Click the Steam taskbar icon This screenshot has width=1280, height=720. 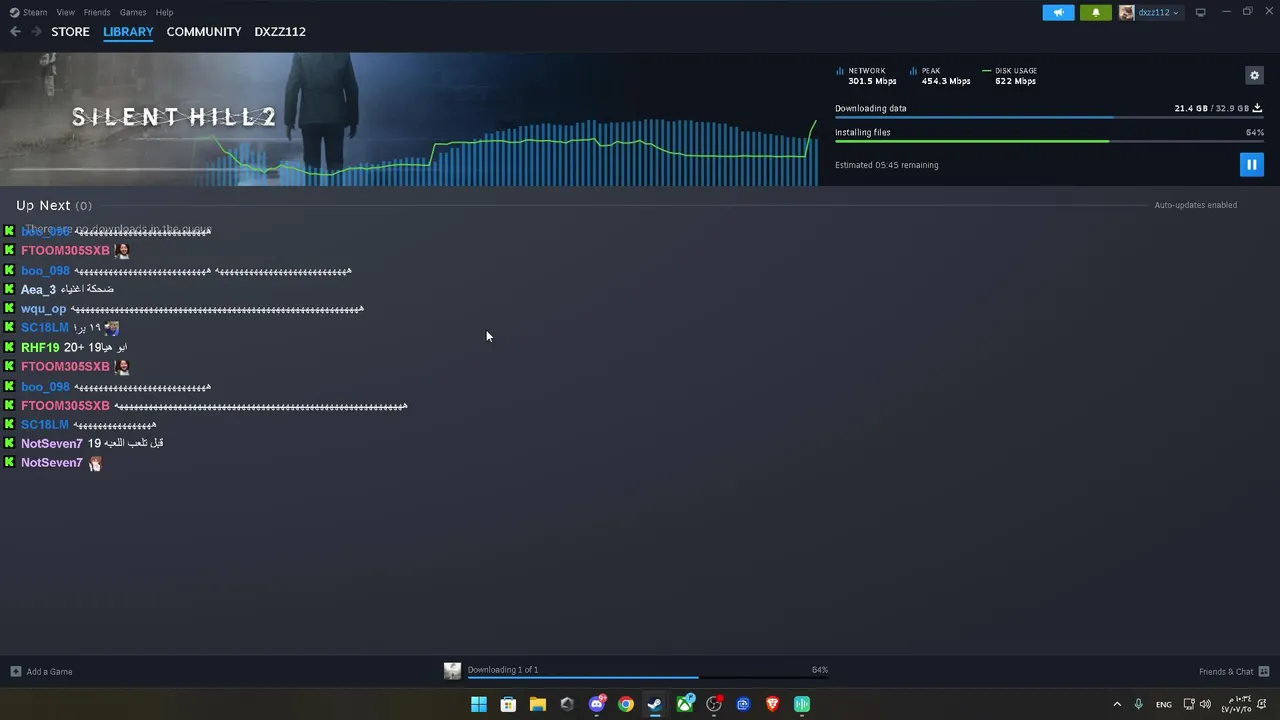[655, 704]
